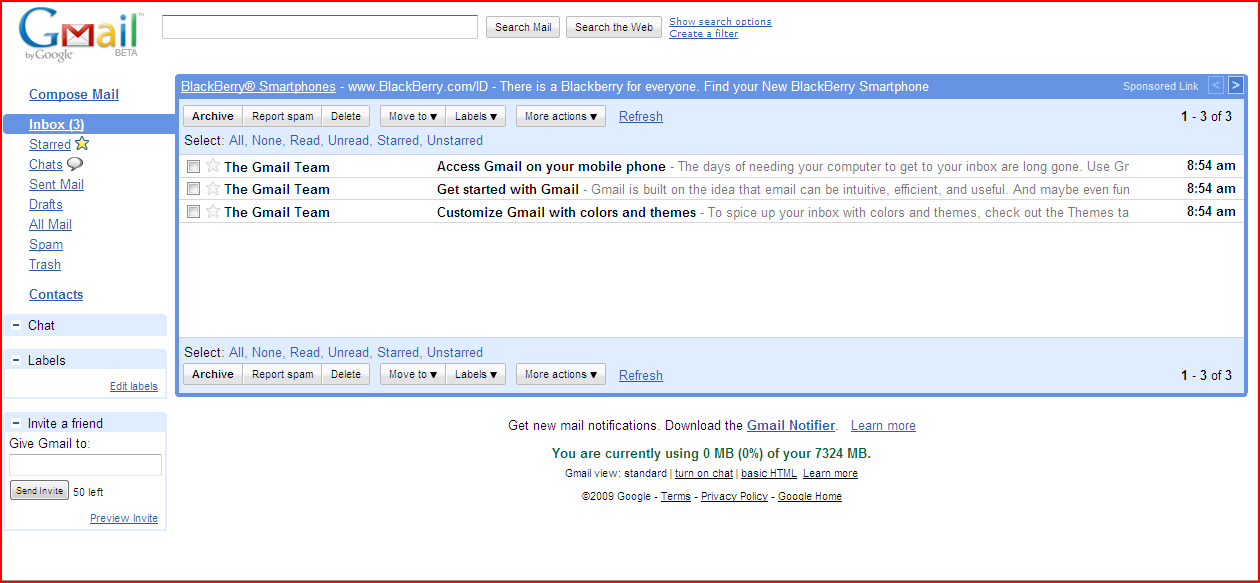Viewport: 1260px width, 583px height.
Task: Open the Inbox (3) folder
Action: point(56,124)
